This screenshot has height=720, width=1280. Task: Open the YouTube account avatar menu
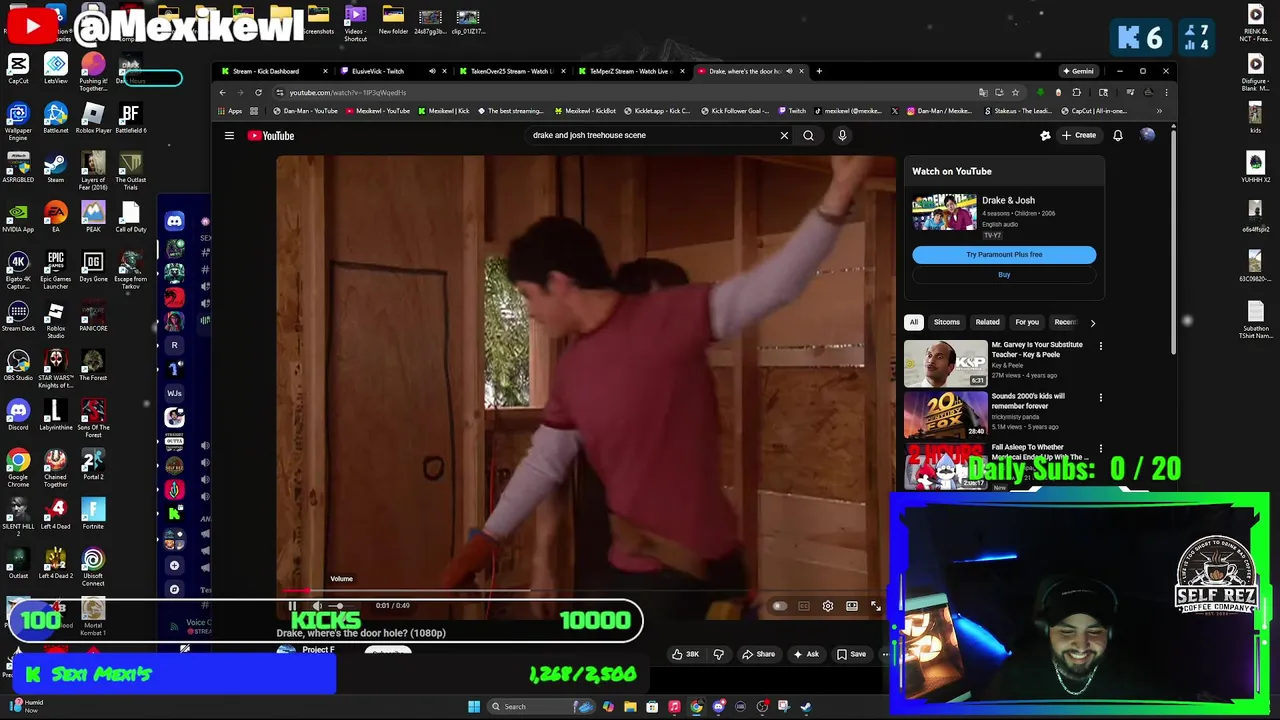pyautogui.click(x=1147, y=135)
